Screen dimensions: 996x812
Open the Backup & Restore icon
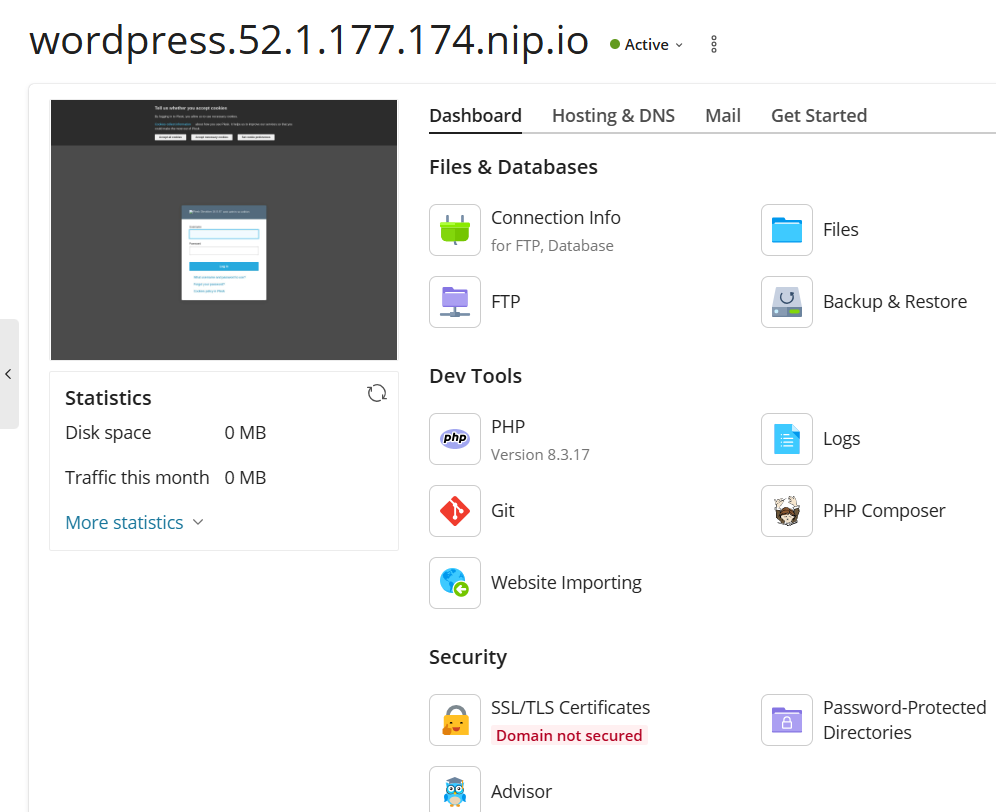[x=787, y=302]
